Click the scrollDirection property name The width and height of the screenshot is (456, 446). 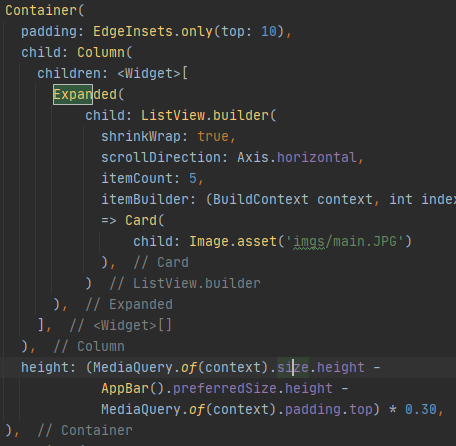point(161,157)
